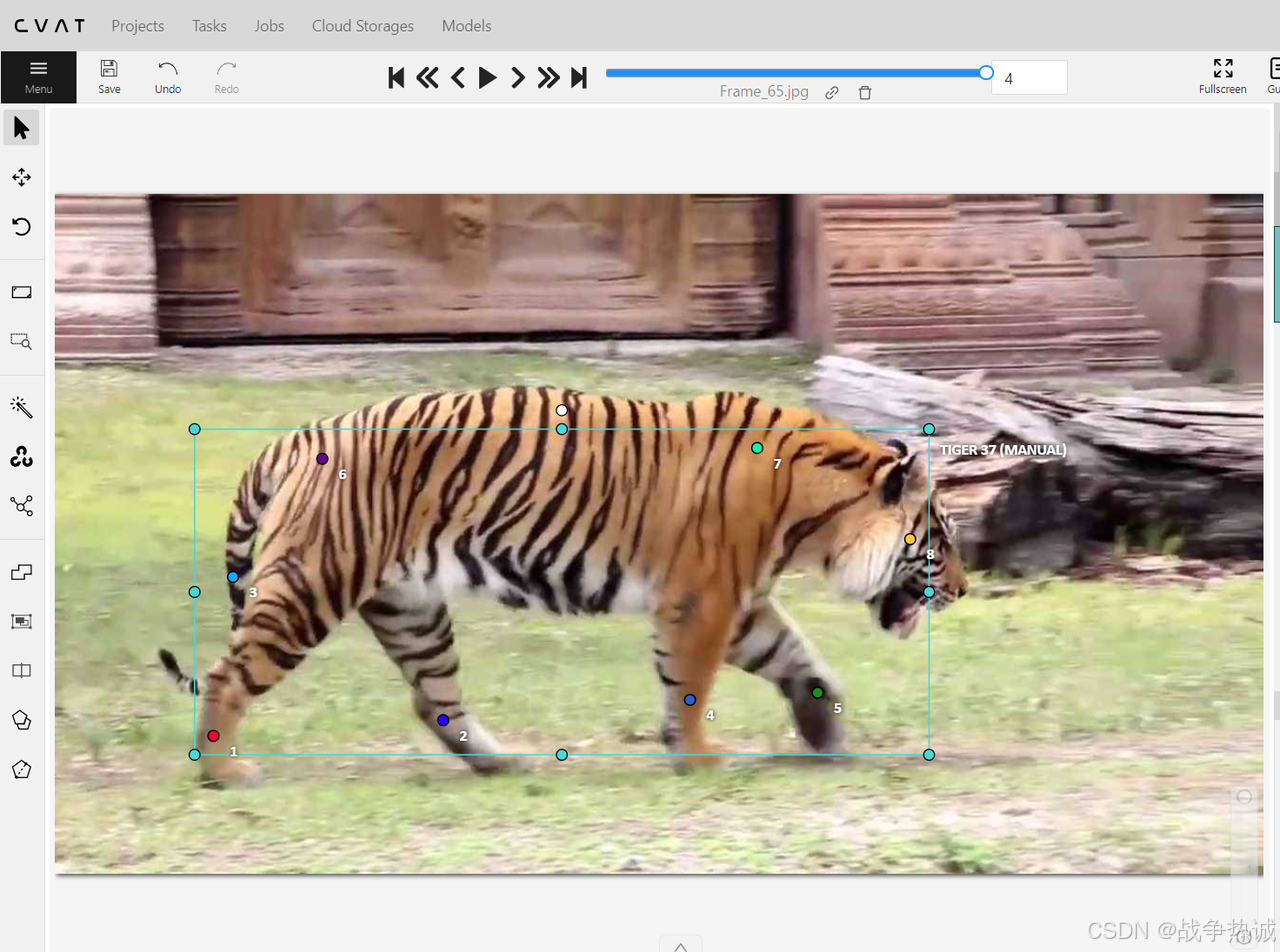This screenshot has height=952, width=1280.
Task: Select the cursor tool in the sidebar
Action: pos(21,128)
